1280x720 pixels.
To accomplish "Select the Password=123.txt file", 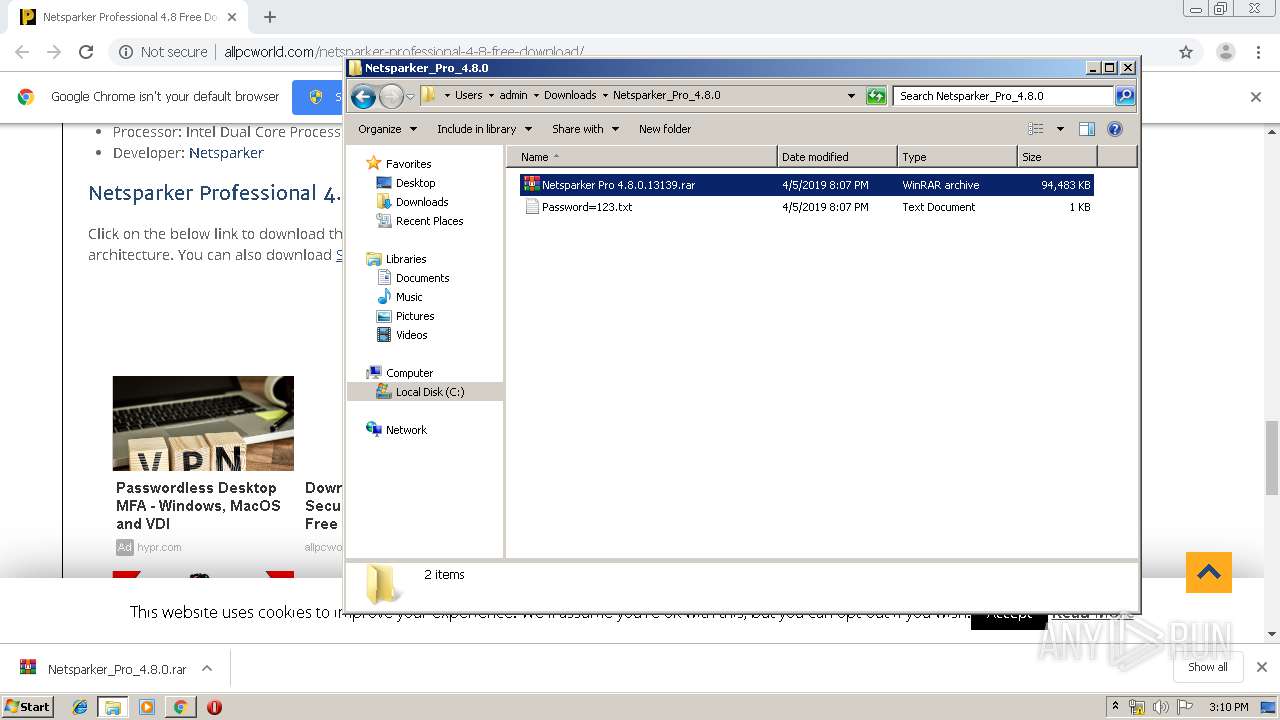I will (x=806, y=207).
